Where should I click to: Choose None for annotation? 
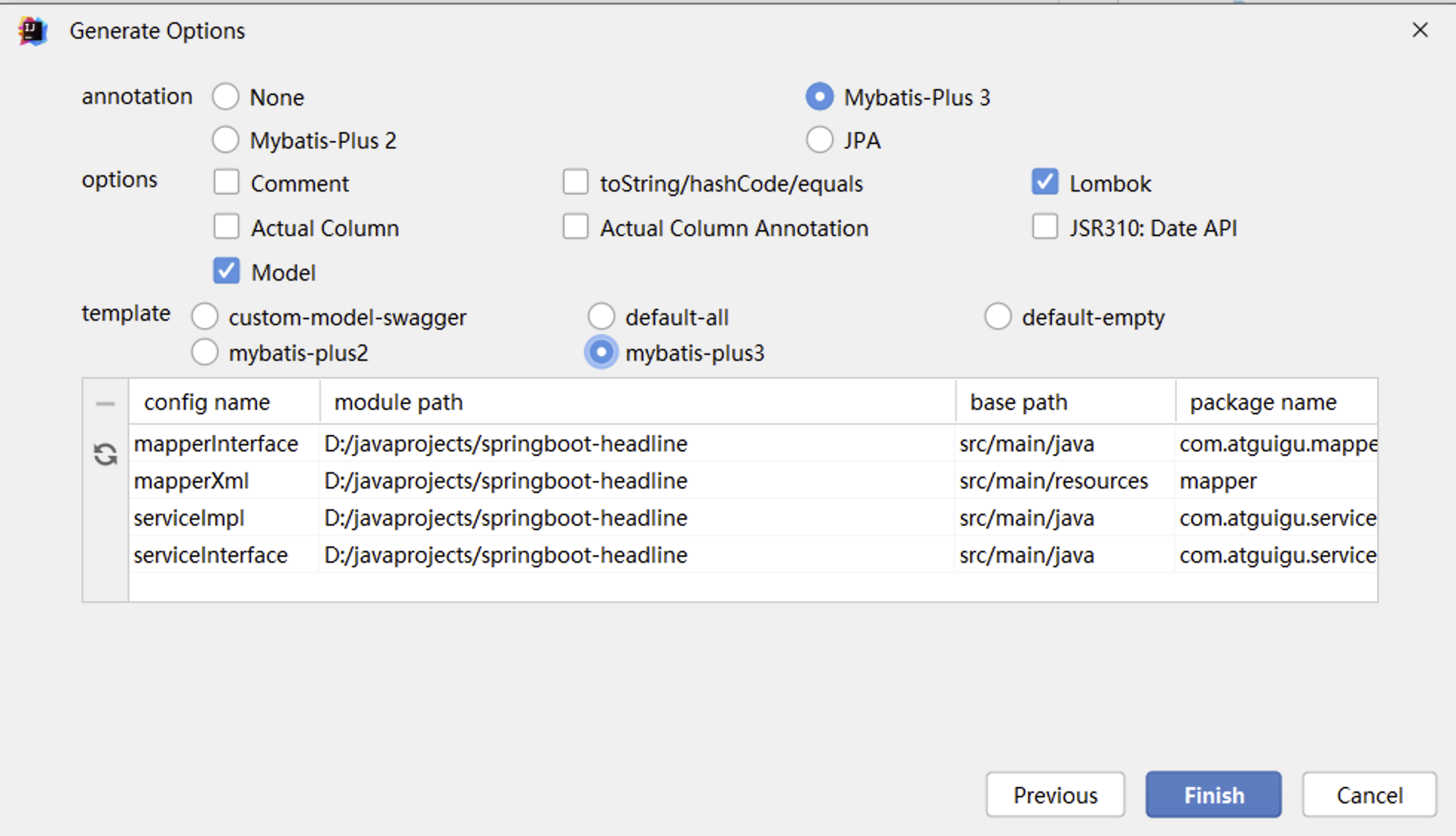click(226, 97)
